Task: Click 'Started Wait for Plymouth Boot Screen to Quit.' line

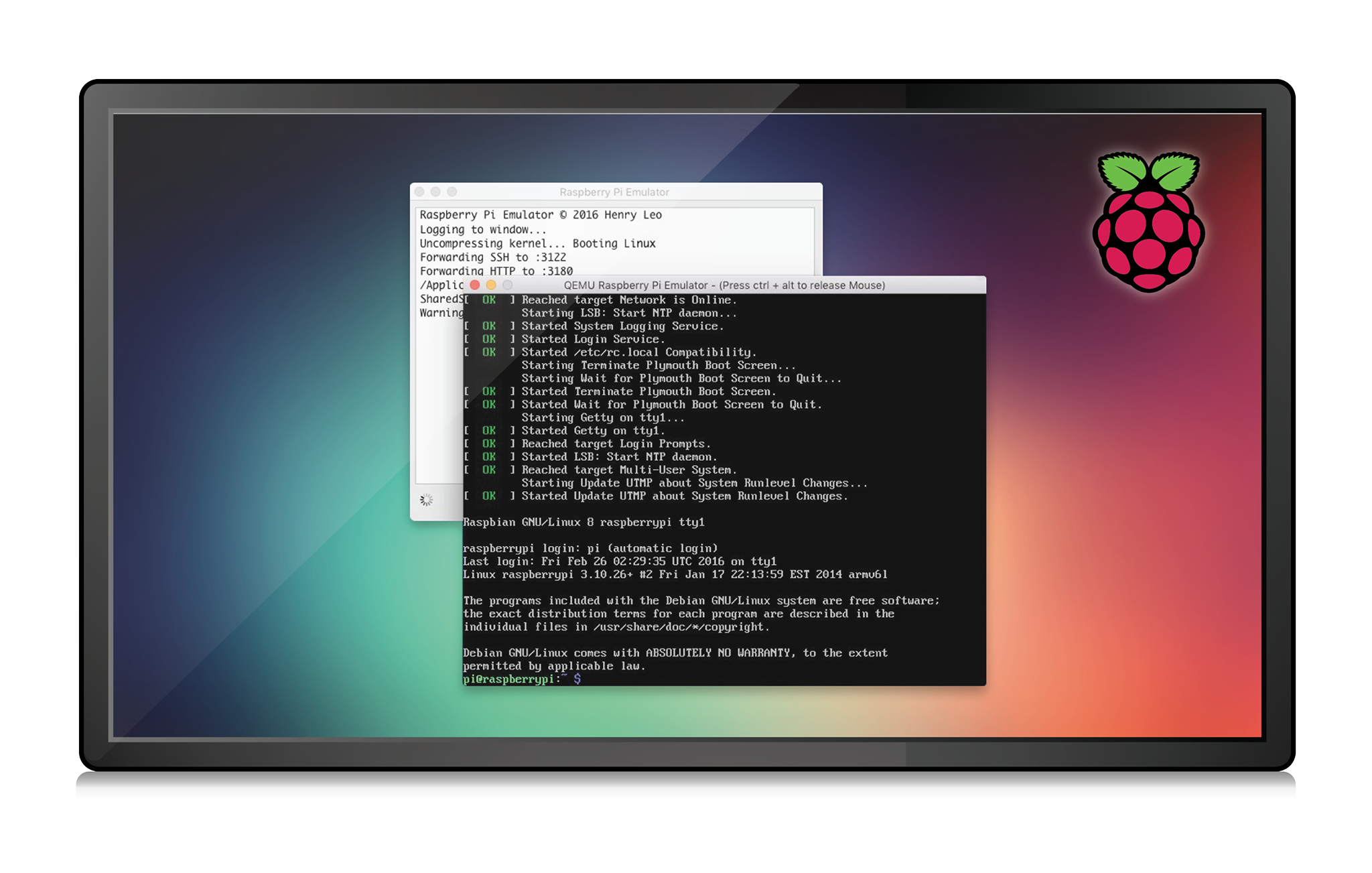Action: pos(671,405)
